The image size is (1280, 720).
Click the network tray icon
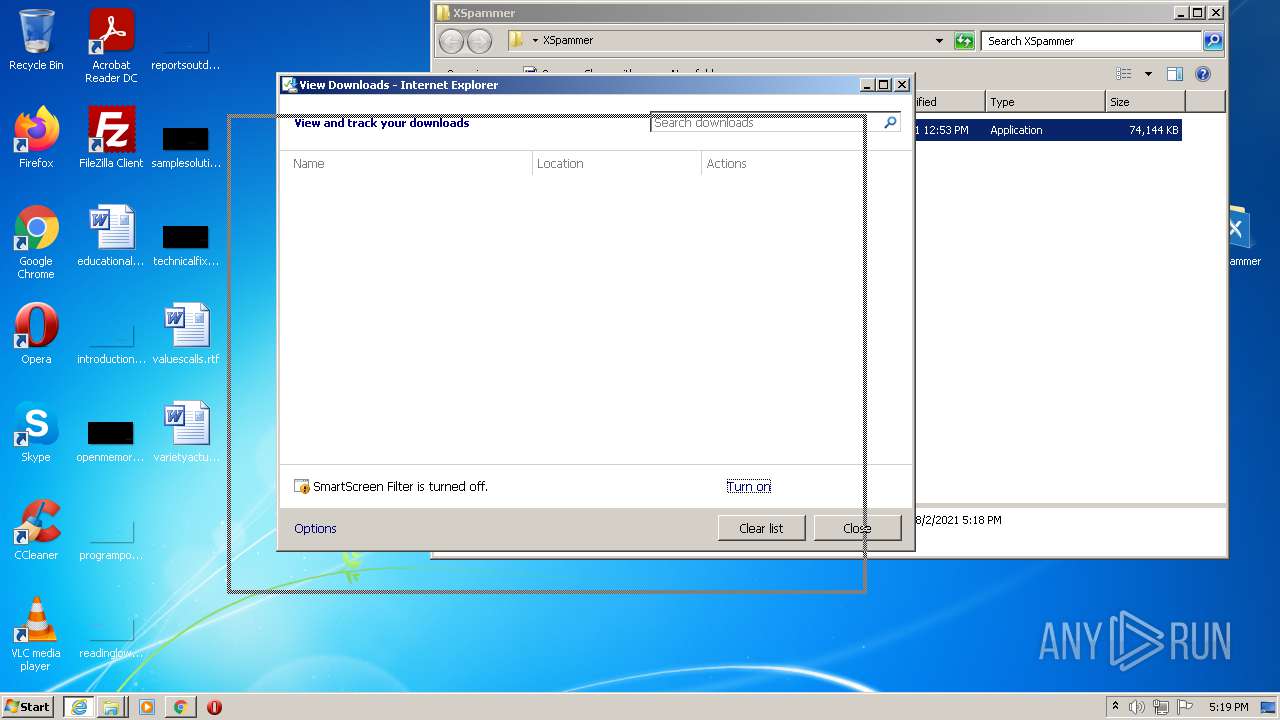1161,707
